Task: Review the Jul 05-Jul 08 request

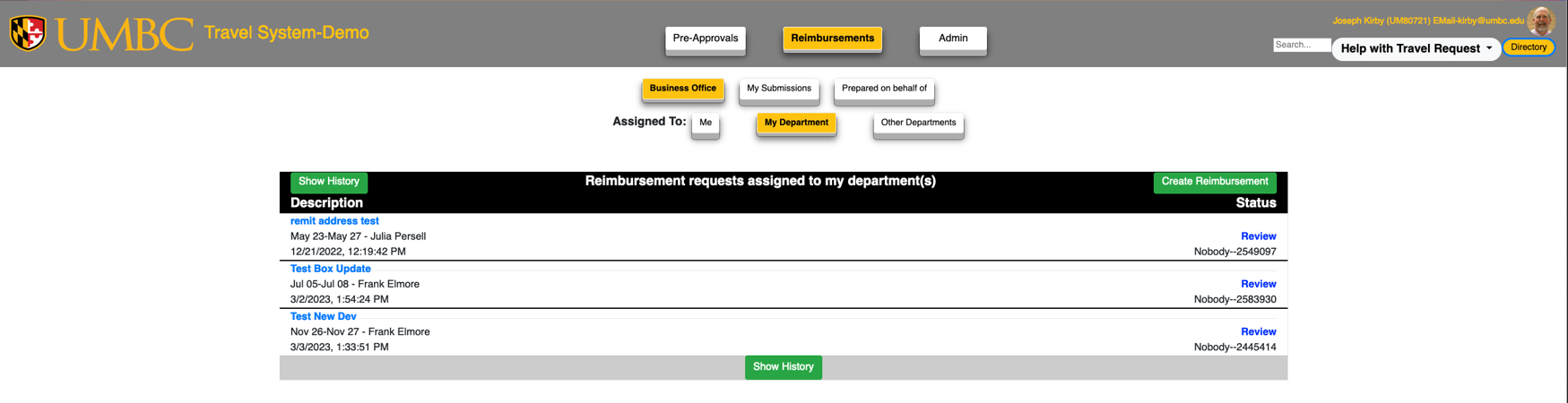Action: 1259,284
